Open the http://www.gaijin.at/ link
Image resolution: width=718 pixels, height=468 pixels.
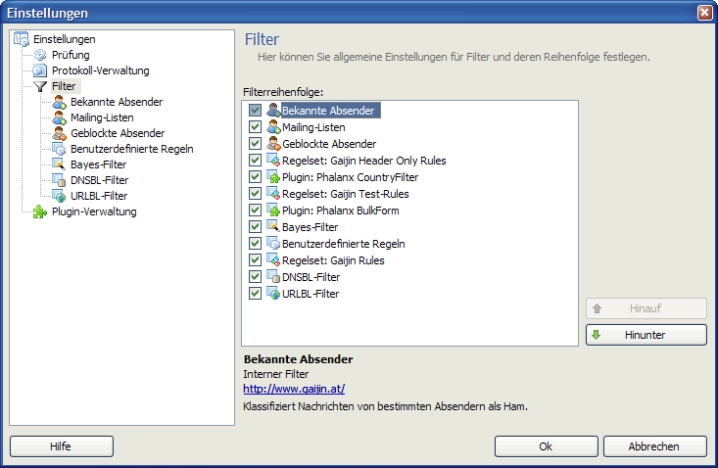tap(294, 388)
